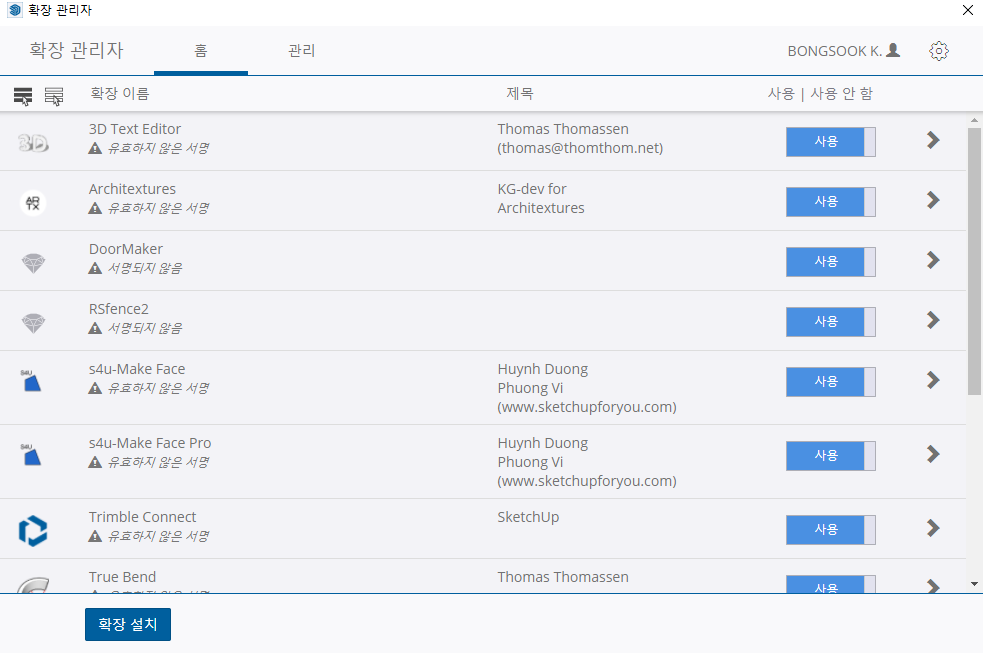983x653 pixels.
Task: Select the 3D Text Editor name text
Action: 135,129
